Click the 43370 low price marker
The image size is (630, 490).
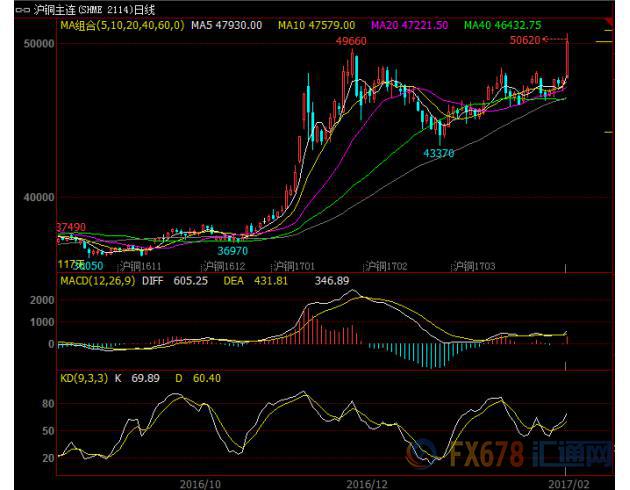tap(439, 153)
